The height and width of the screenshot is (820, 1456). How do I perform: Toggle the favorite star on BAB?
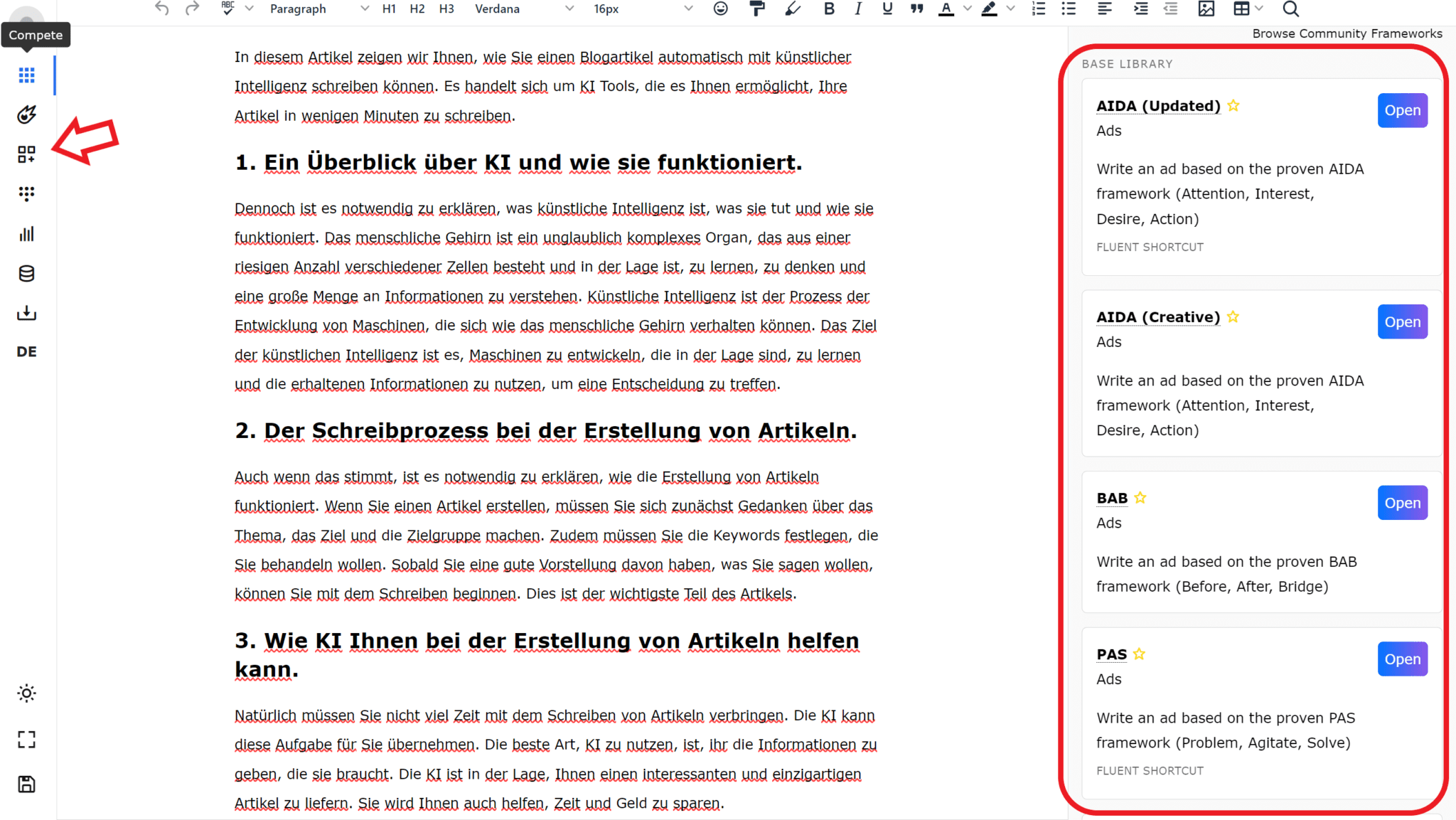coord(1140,498)
